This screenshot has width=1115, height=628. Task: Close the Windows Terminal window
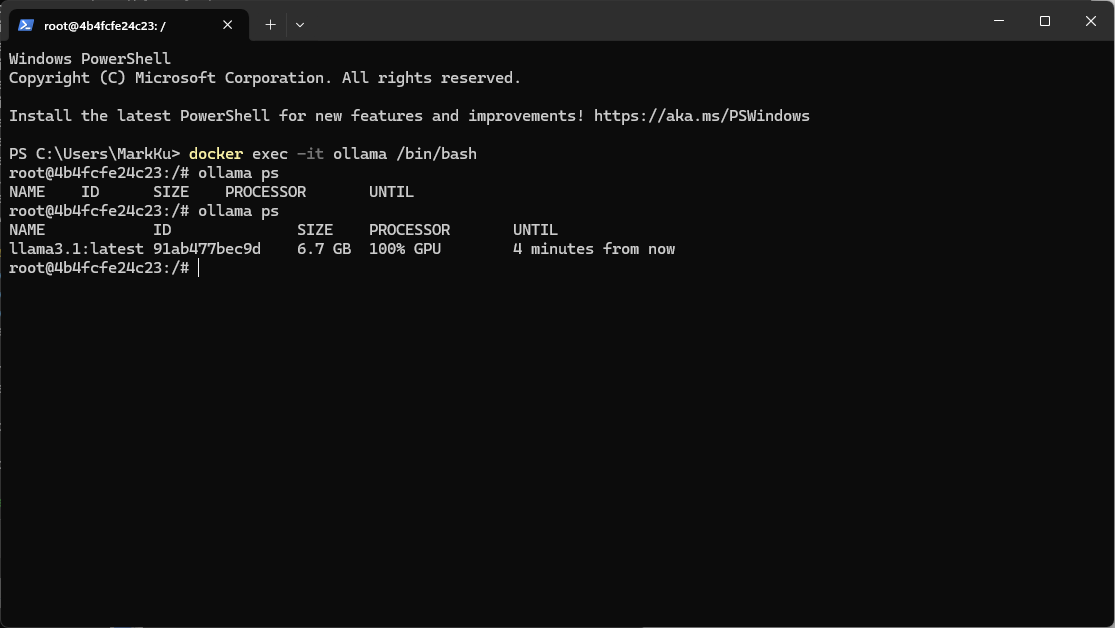click(1090, 21)
